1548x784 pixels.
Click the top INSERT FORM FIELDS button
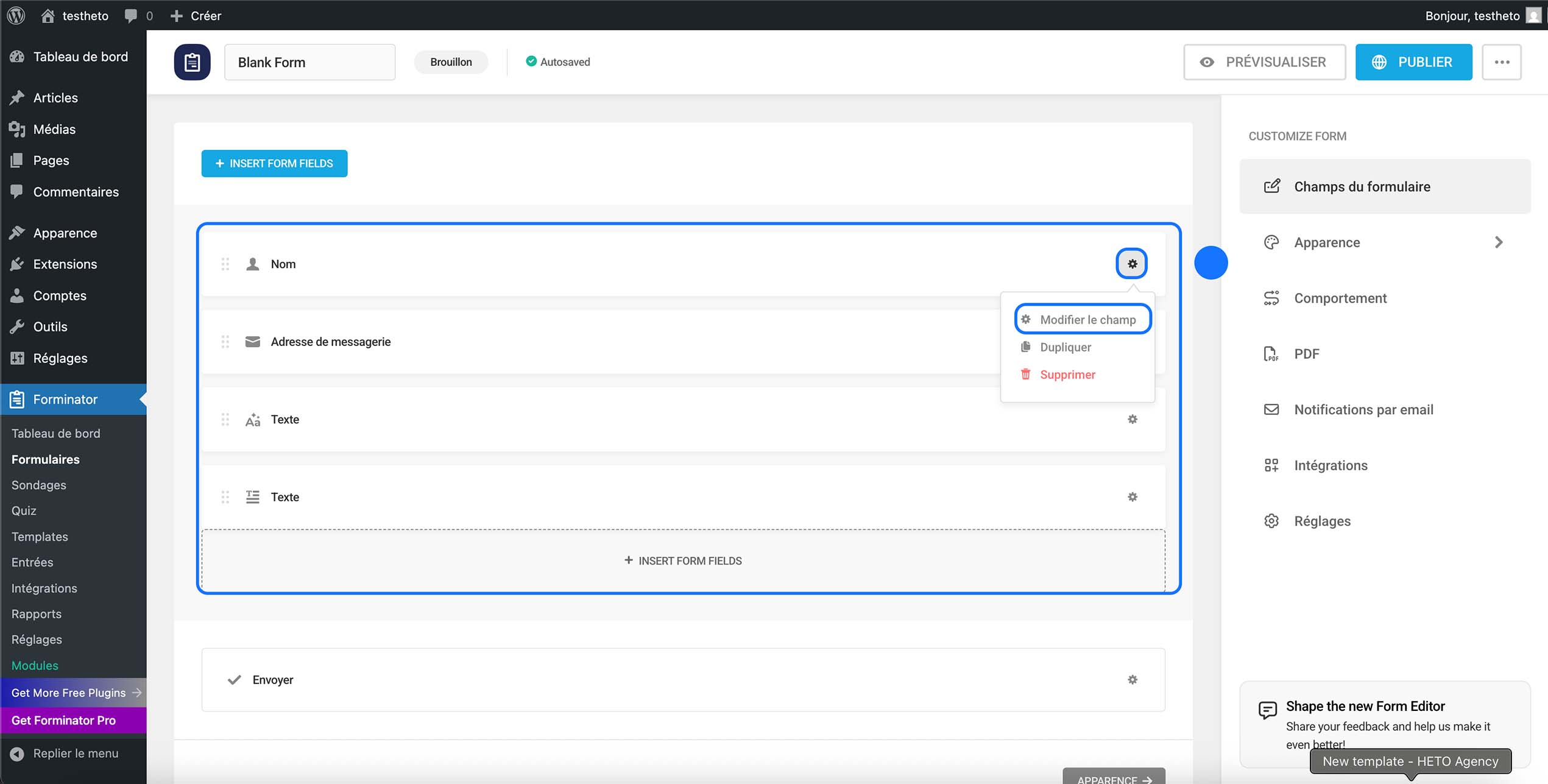coord(274,163)
